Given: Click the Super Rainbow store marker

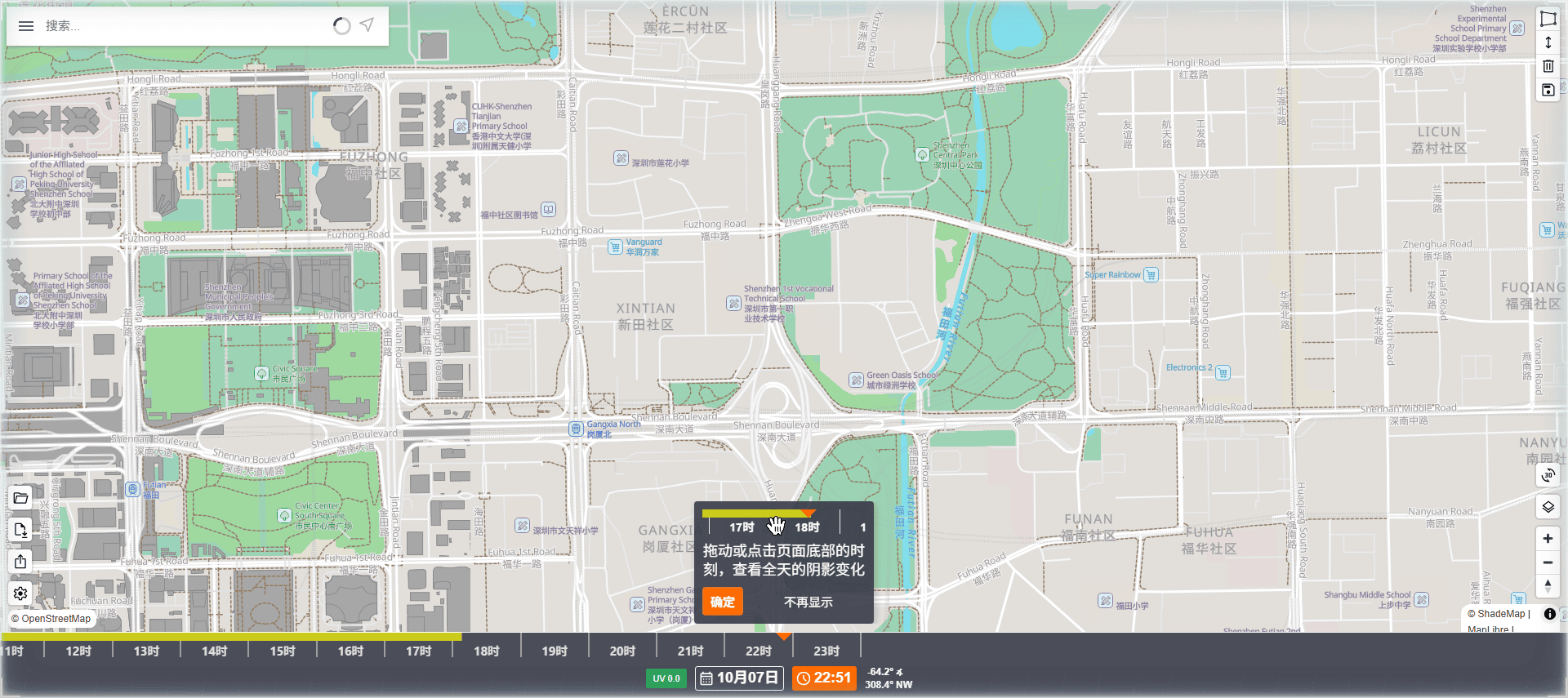Looking at the screenshot, I should click(x=1151, y=275).
